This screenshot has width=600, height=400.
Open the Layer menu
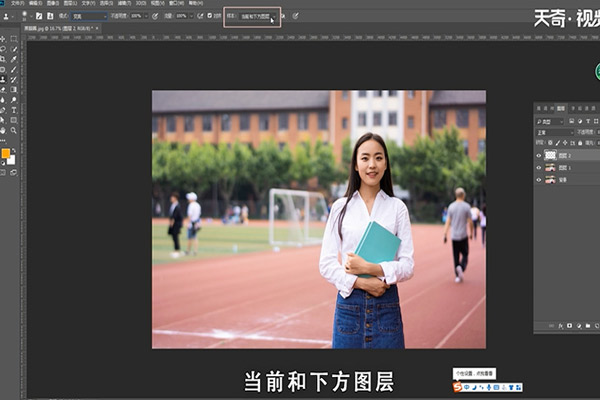pos(70,3)
